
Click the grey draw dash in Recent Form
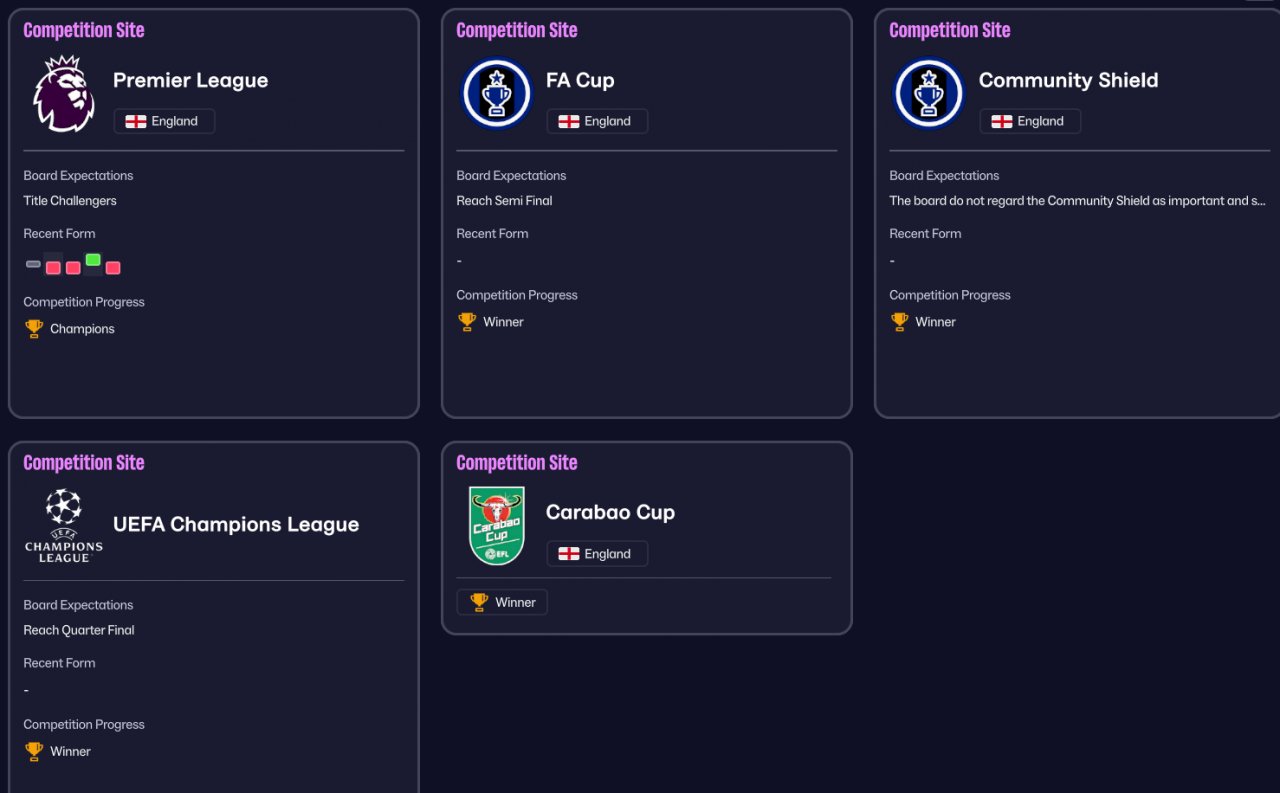[x=33, y=264]
